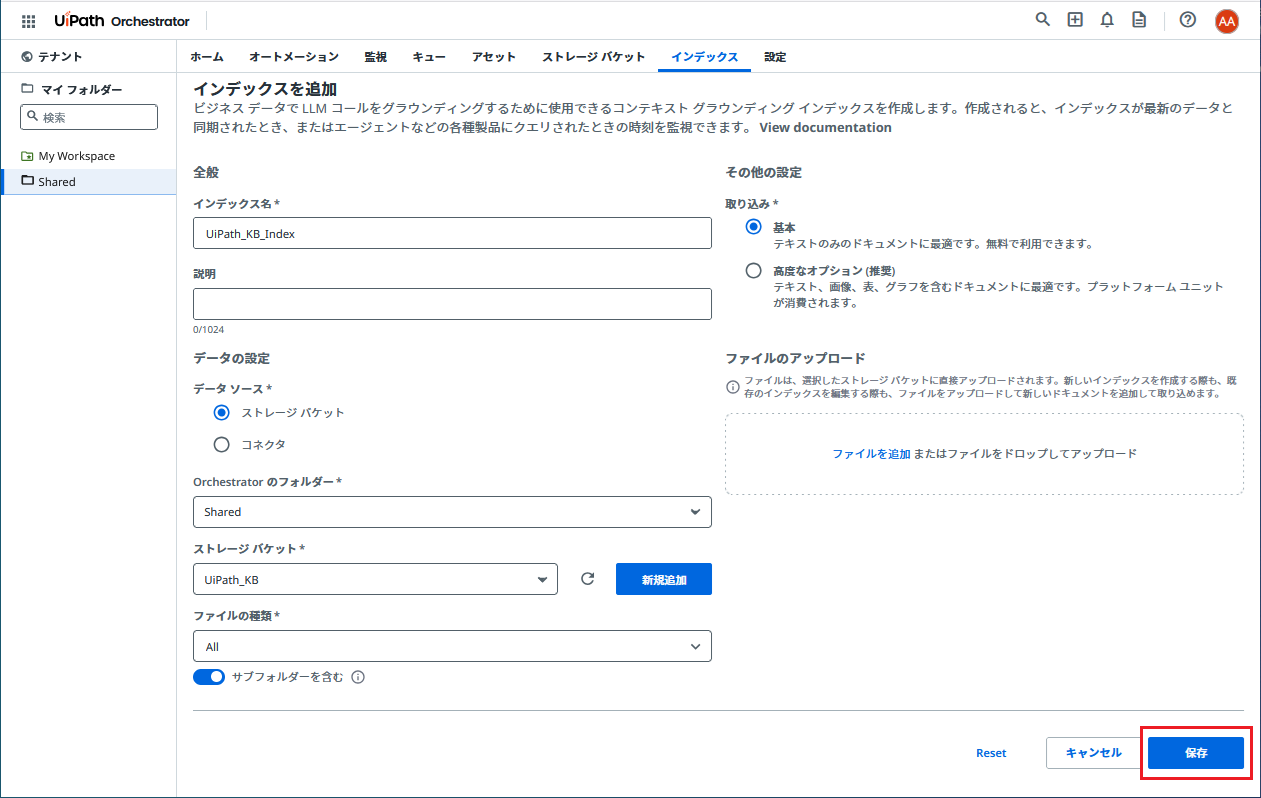Click the info icon beside subfolder toggle
This screenshot has width=1261, height=798.
click(x=358, y=677)
